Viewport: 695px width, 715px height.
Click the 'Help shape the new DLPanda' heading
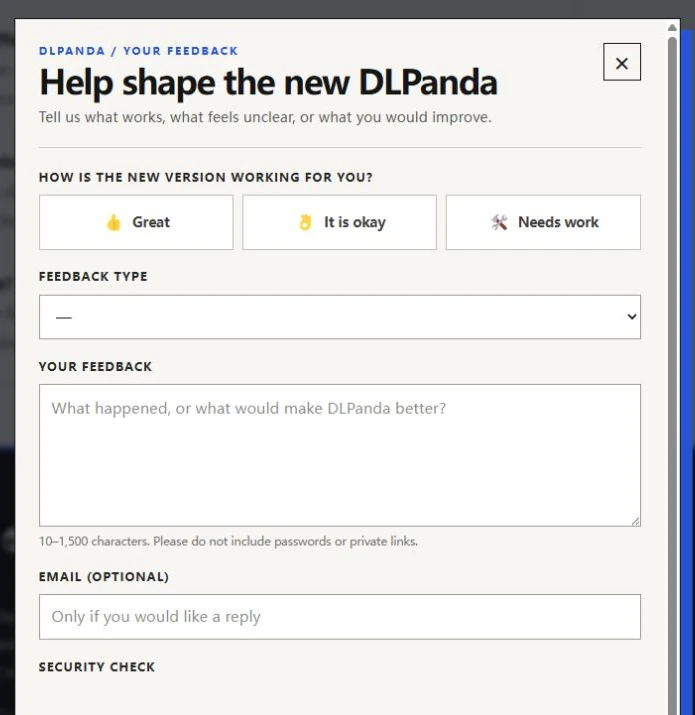268,83
